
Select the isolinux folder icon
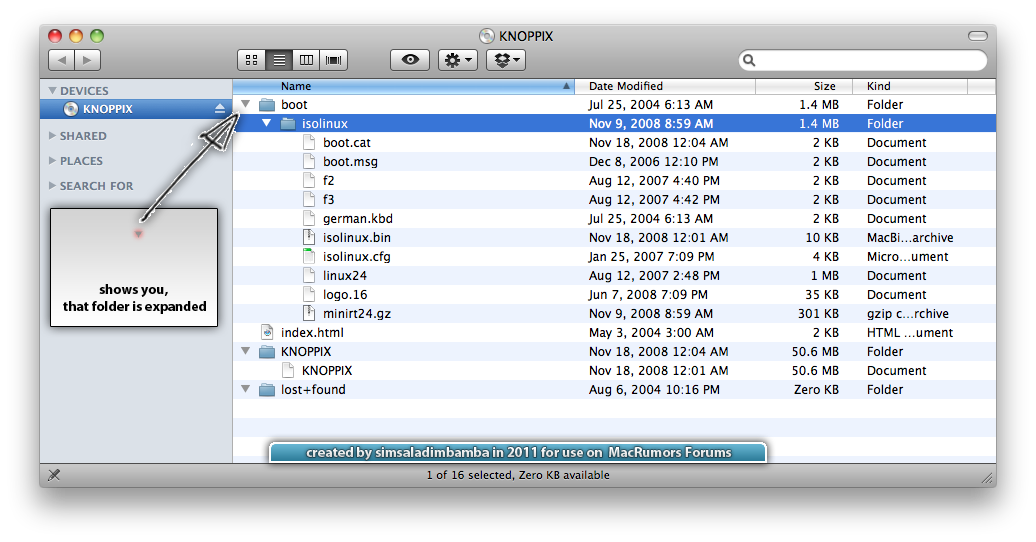[x=288, y=124]
